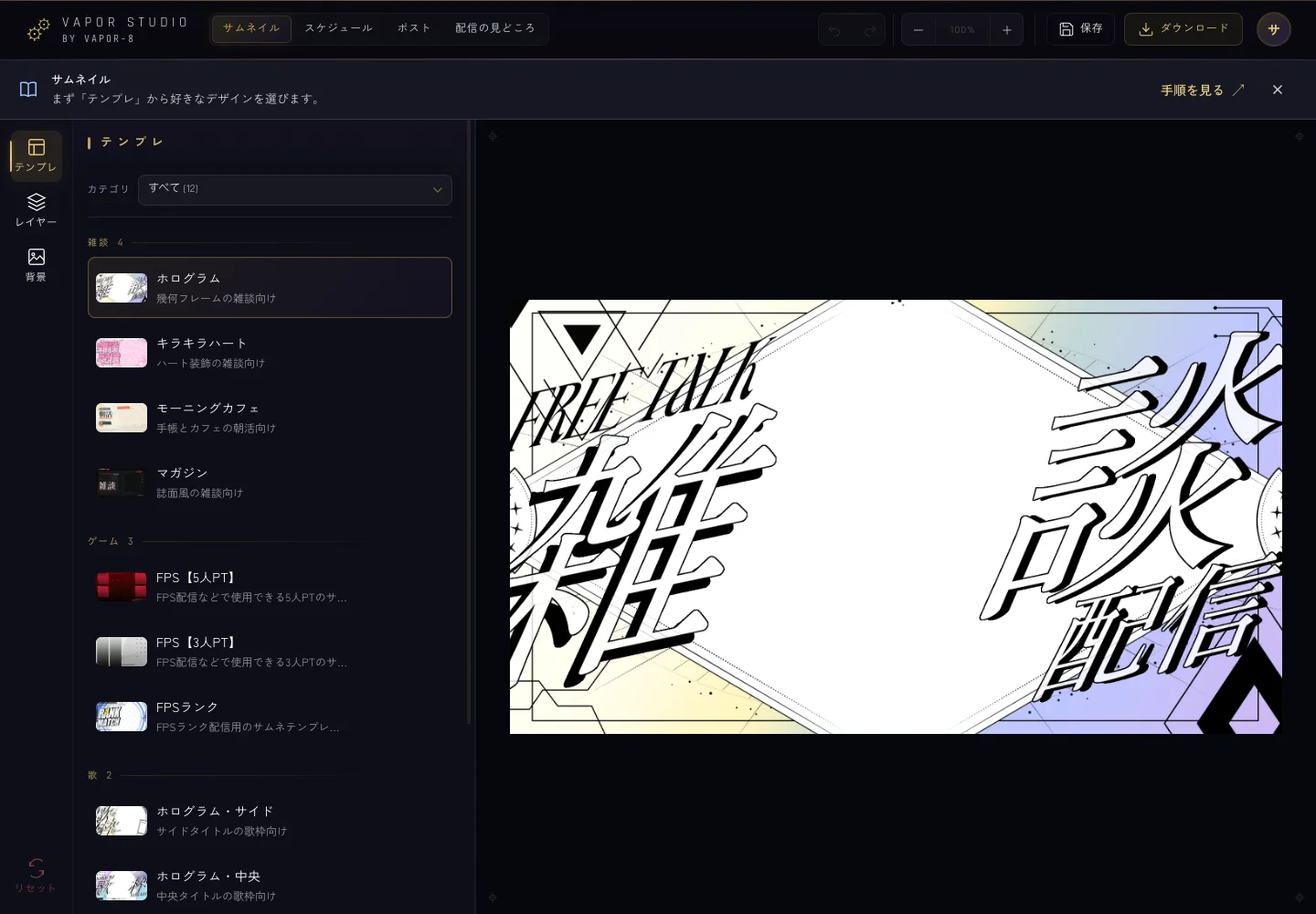
Task: Select the FPS【3人PT】 template
Action: point(270,652)
